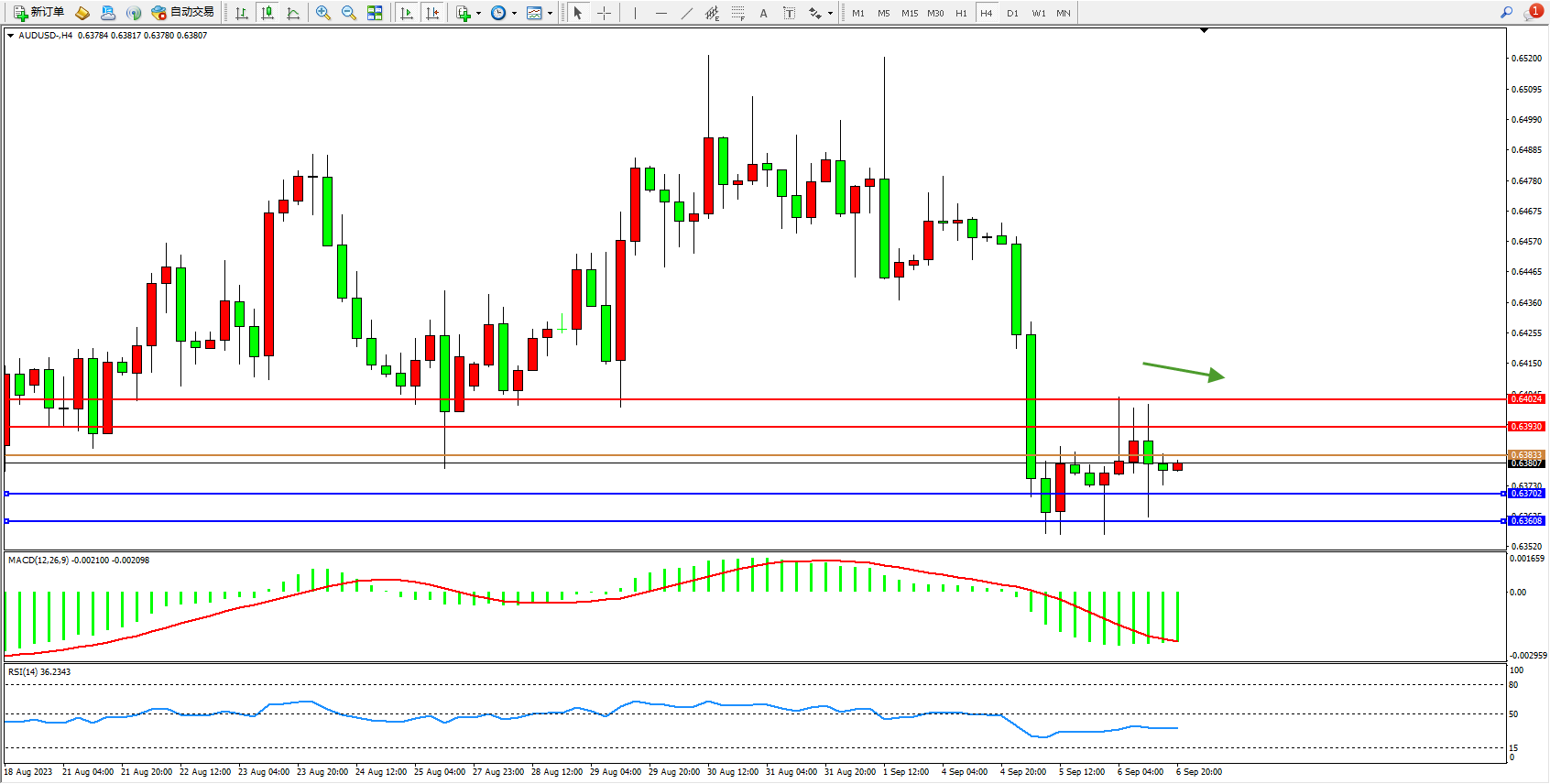Toggle AutoTrading (自动交易) button

183,13
